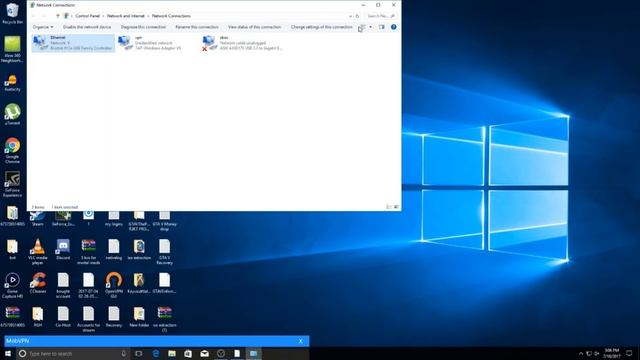640x360 pixels.
Task: Click Change settings of this connection
Action: pos(322,27)
